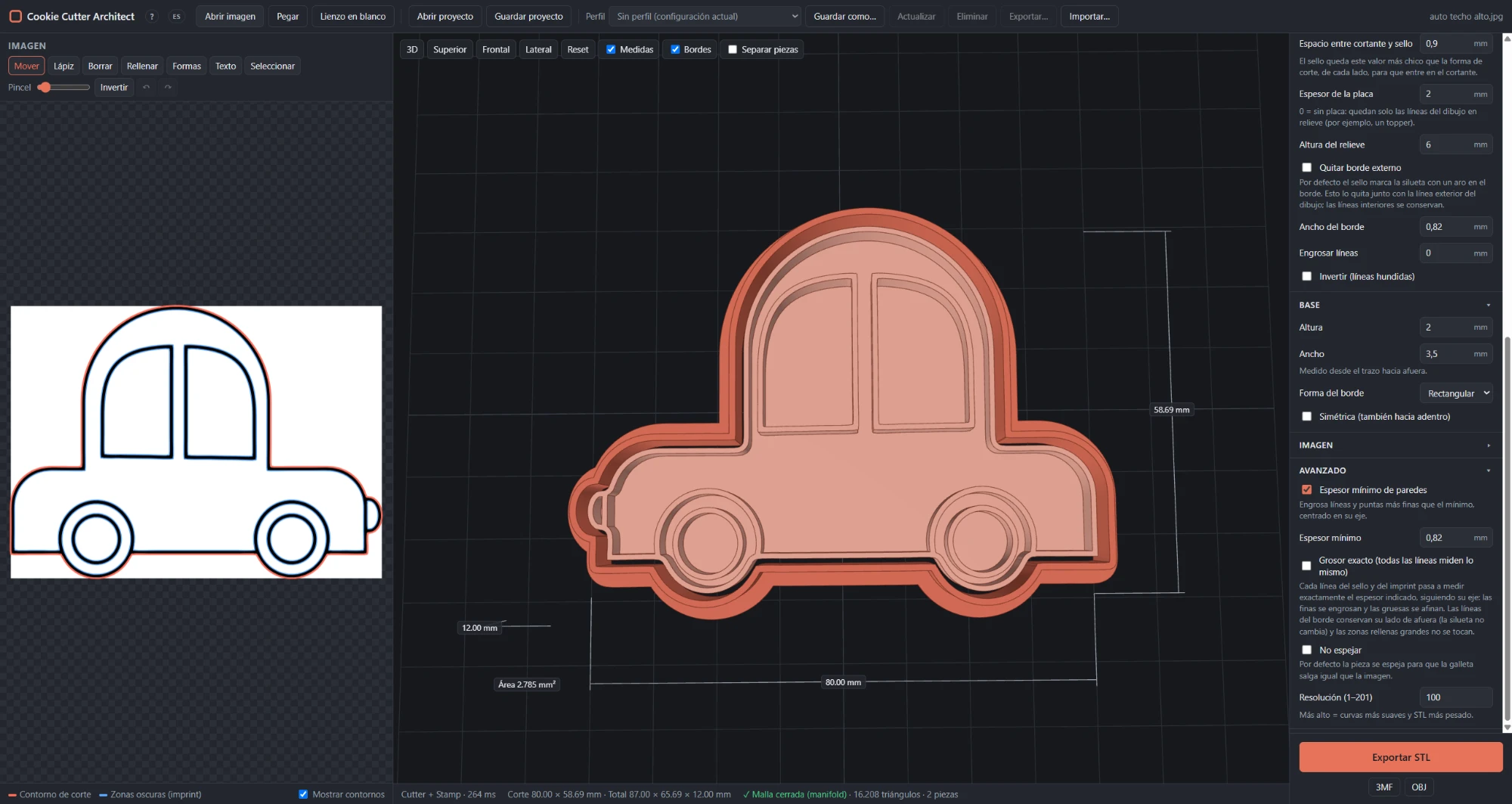Check the No espejar option
1512x804 pixels.
pyautogui.click(x=1306, y=650)
